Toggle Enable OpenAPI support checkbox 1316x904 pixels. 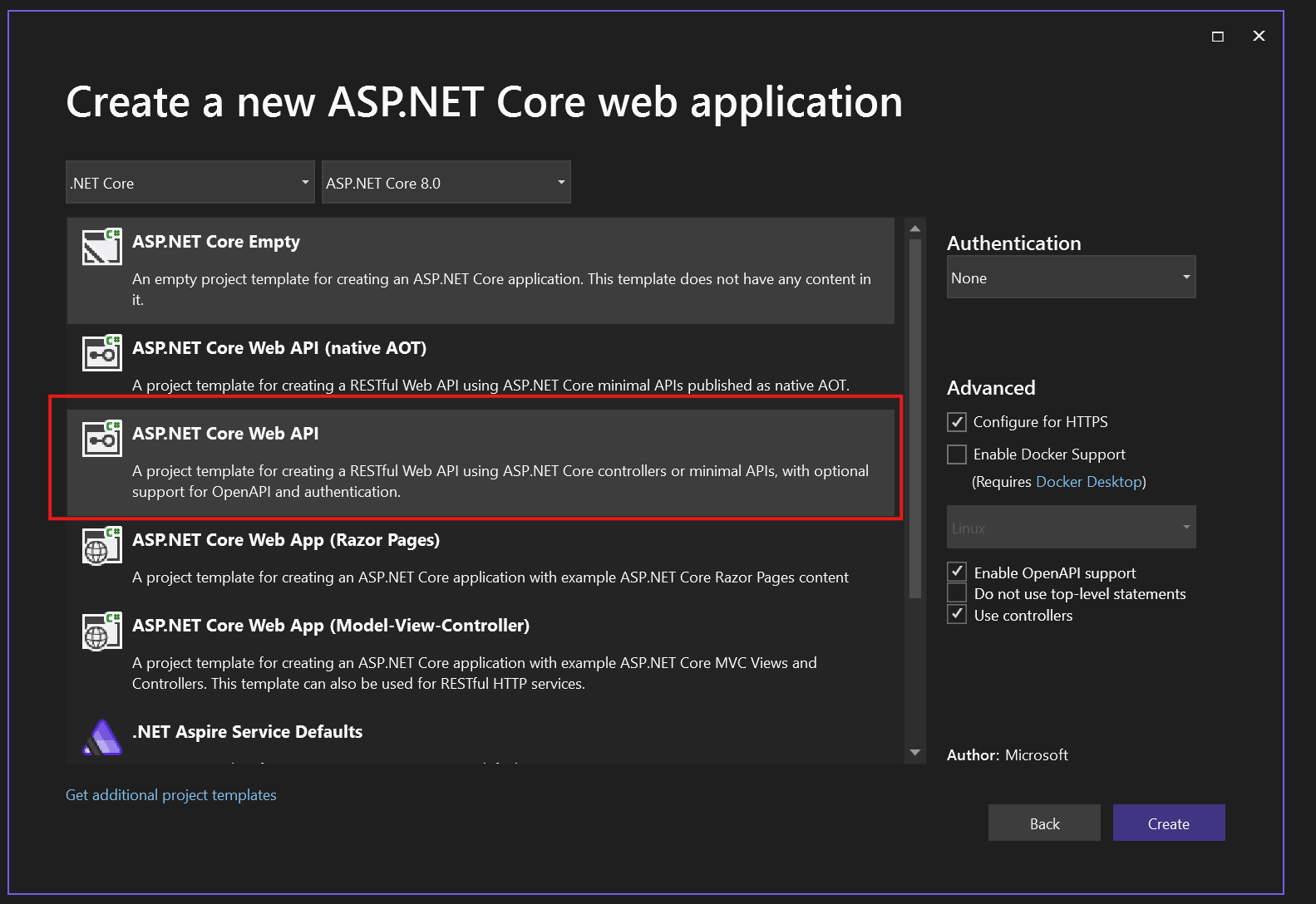click(x=957, y=572)
